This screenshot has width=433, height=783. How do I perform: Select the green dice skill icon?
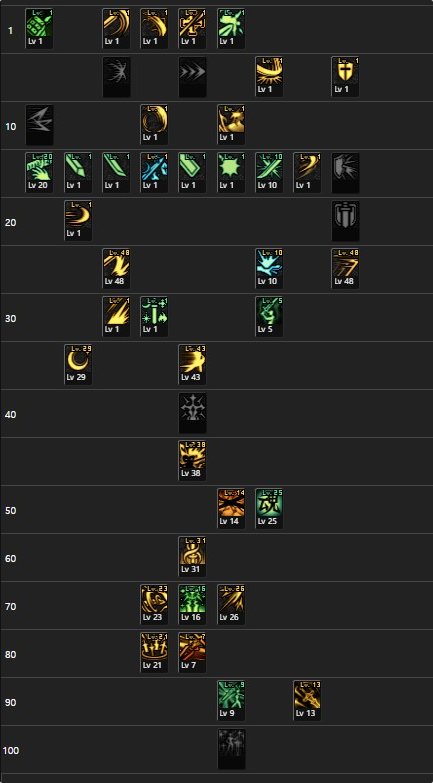[x=39, y=29]
